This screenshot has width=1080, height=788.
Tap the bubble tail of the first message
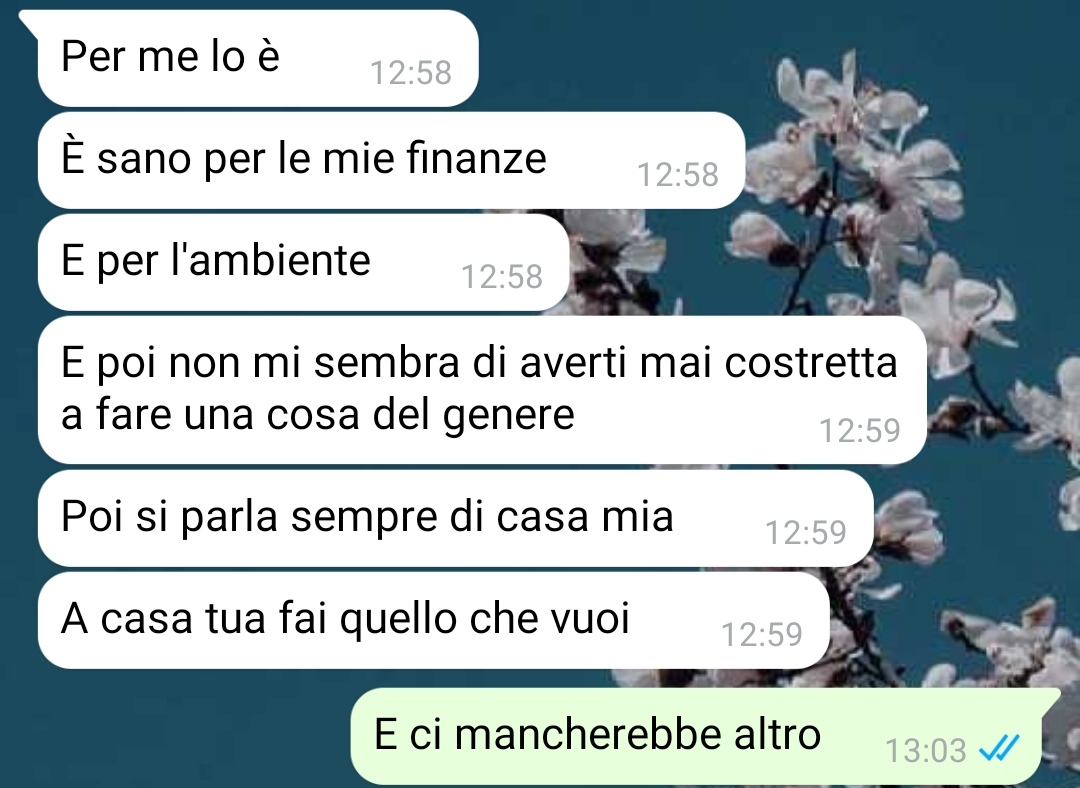(29, 21)
